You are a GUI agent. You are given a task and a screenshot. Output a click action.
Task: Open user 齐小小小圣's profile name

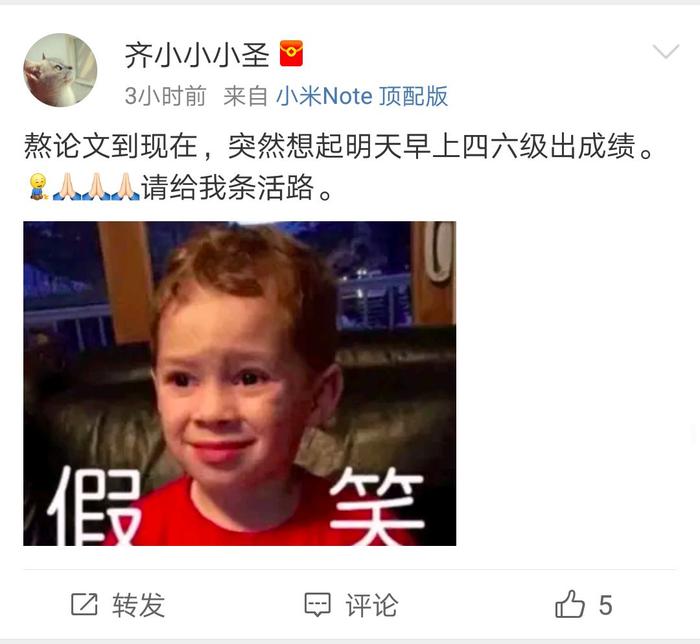point(197,55)
